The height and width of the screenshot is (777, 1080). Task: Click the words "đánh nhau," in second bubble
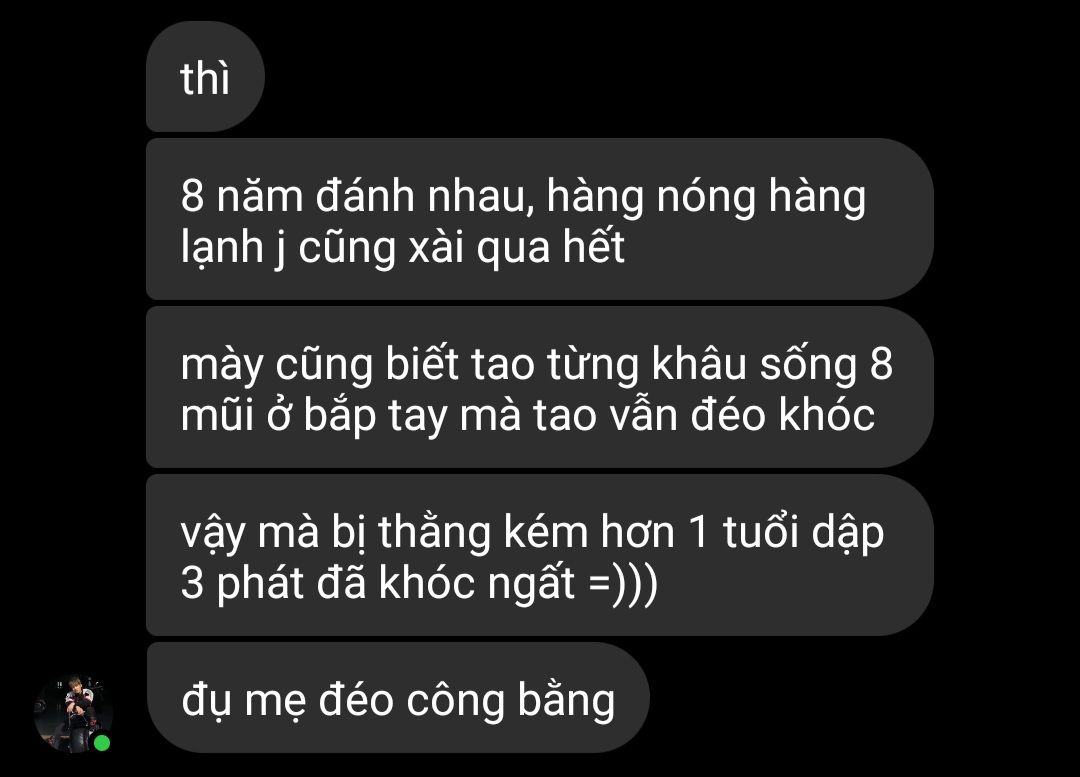pyautogui.click(x=426, y=196)
